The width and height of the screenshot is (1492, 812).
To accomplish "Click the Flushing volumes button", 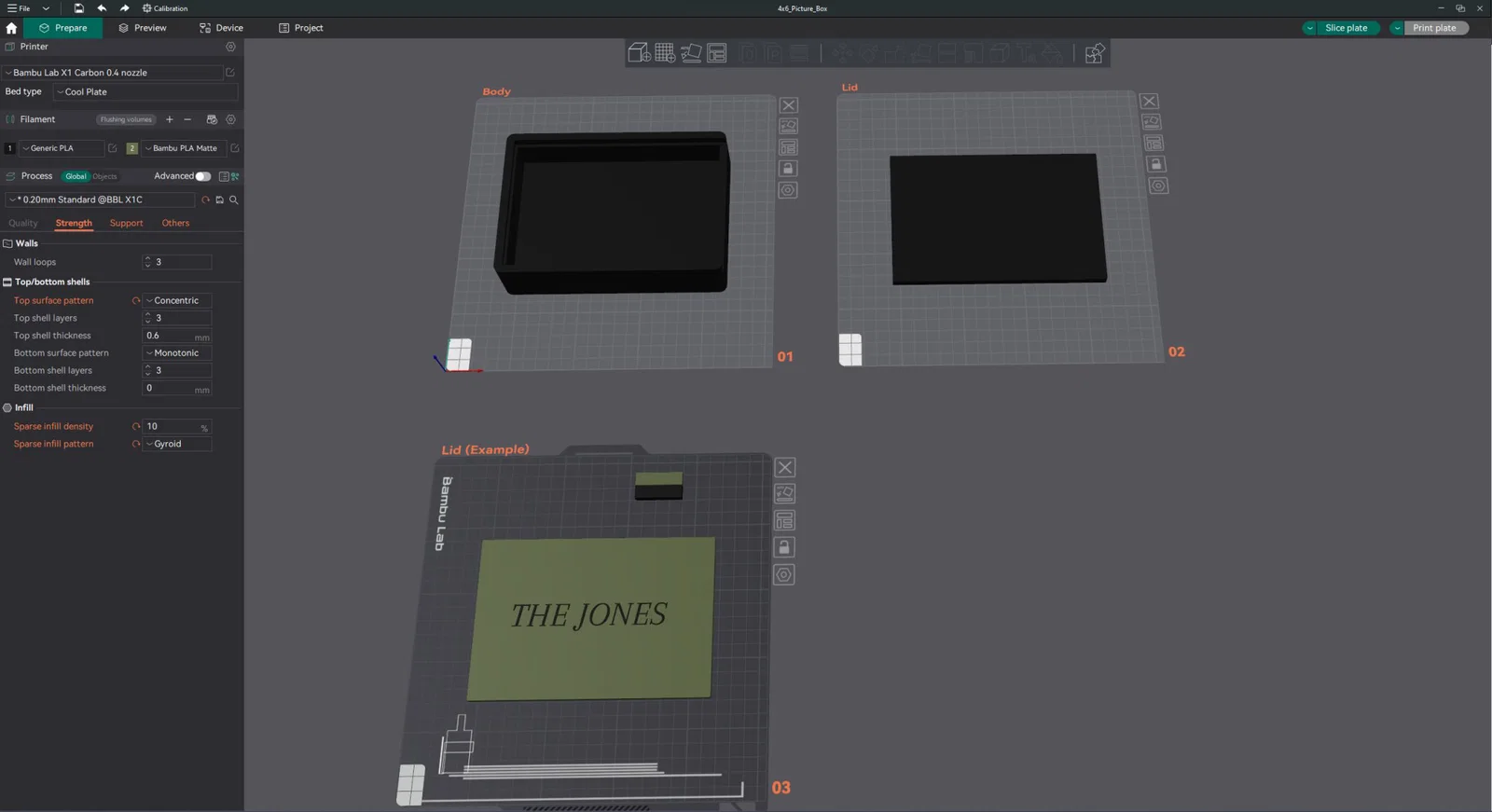I will 126,119.
